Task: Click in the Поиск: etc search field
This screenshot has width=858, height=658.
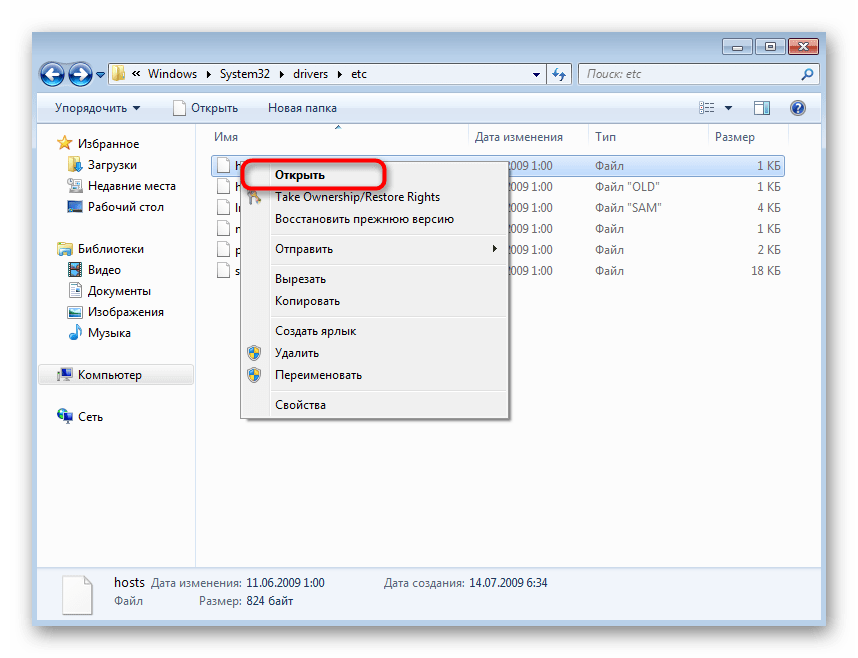Action: (688, 74)
